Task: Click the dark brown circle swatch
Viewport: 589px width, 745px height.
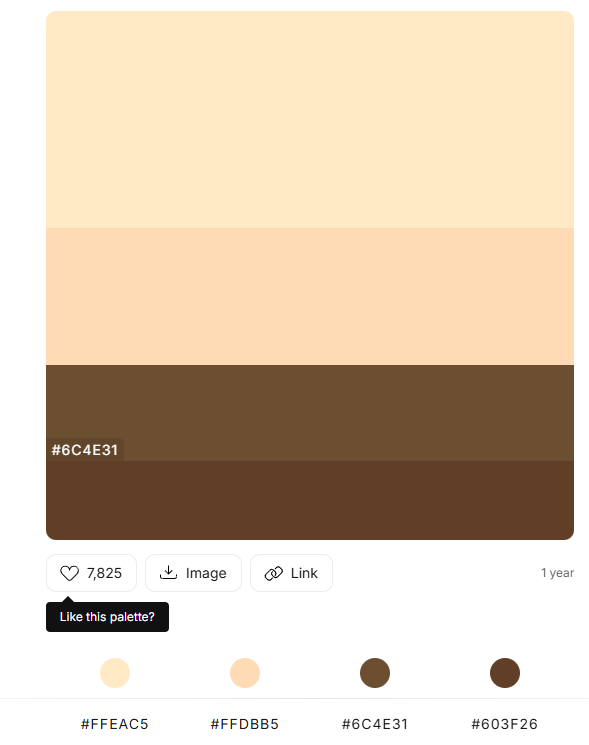Action: [x=505, y=673]
